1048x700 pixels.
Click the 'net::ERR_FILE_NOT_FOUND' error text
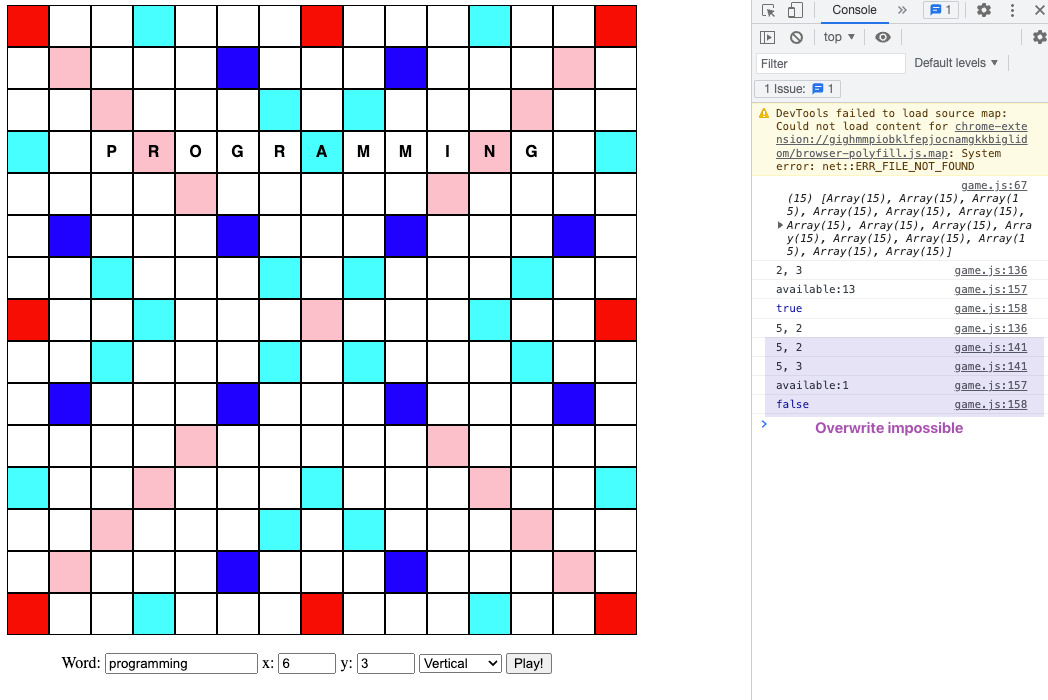(x=898, y=166)
